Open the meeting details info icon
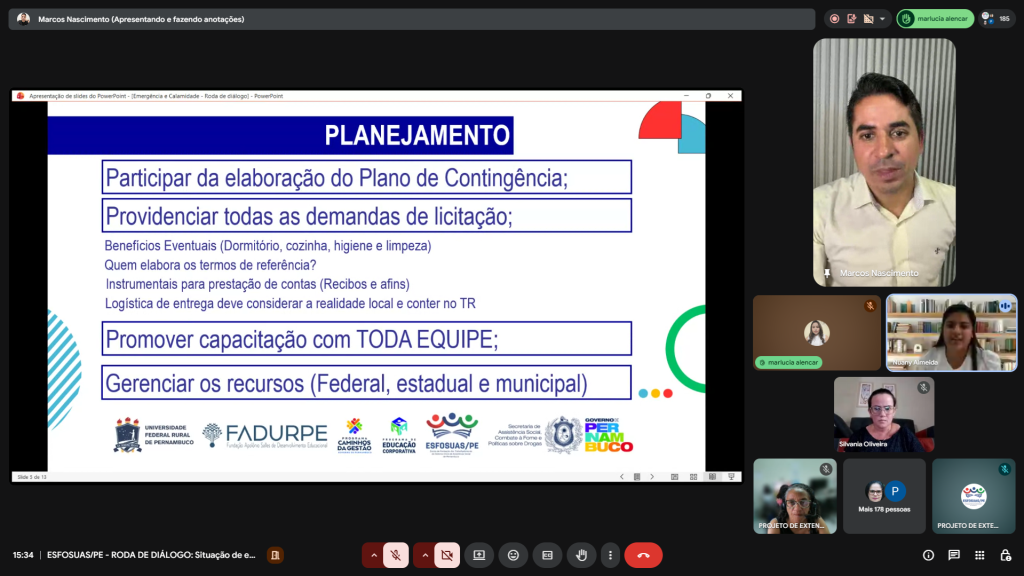The height and width of the screenshot is (576, 1024). [928, 555]
